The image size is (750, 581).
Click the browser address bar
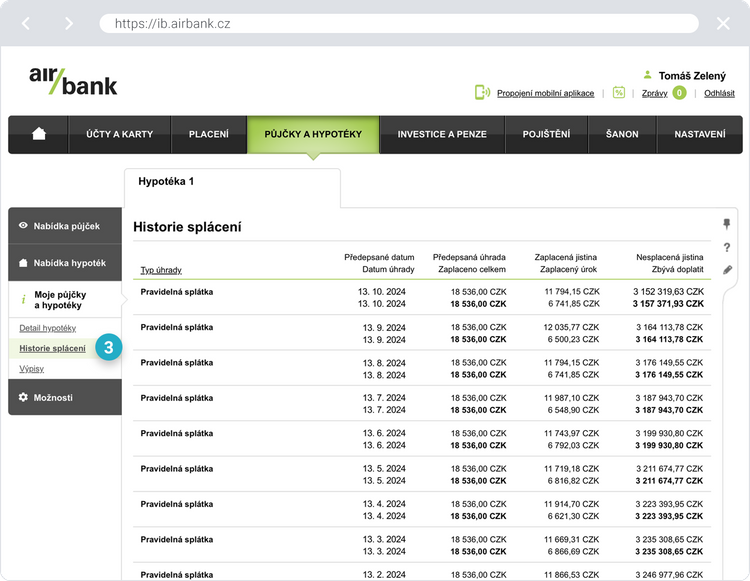coord(400,23)
